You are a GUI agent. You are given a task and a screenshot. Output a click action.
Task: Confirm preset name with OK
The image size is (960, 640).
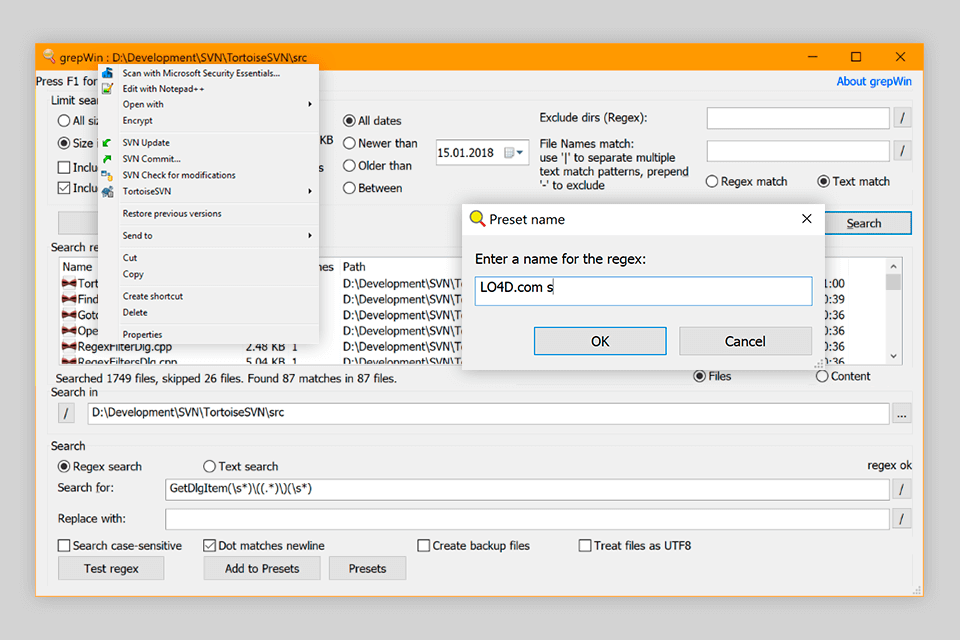coord(600,341)
